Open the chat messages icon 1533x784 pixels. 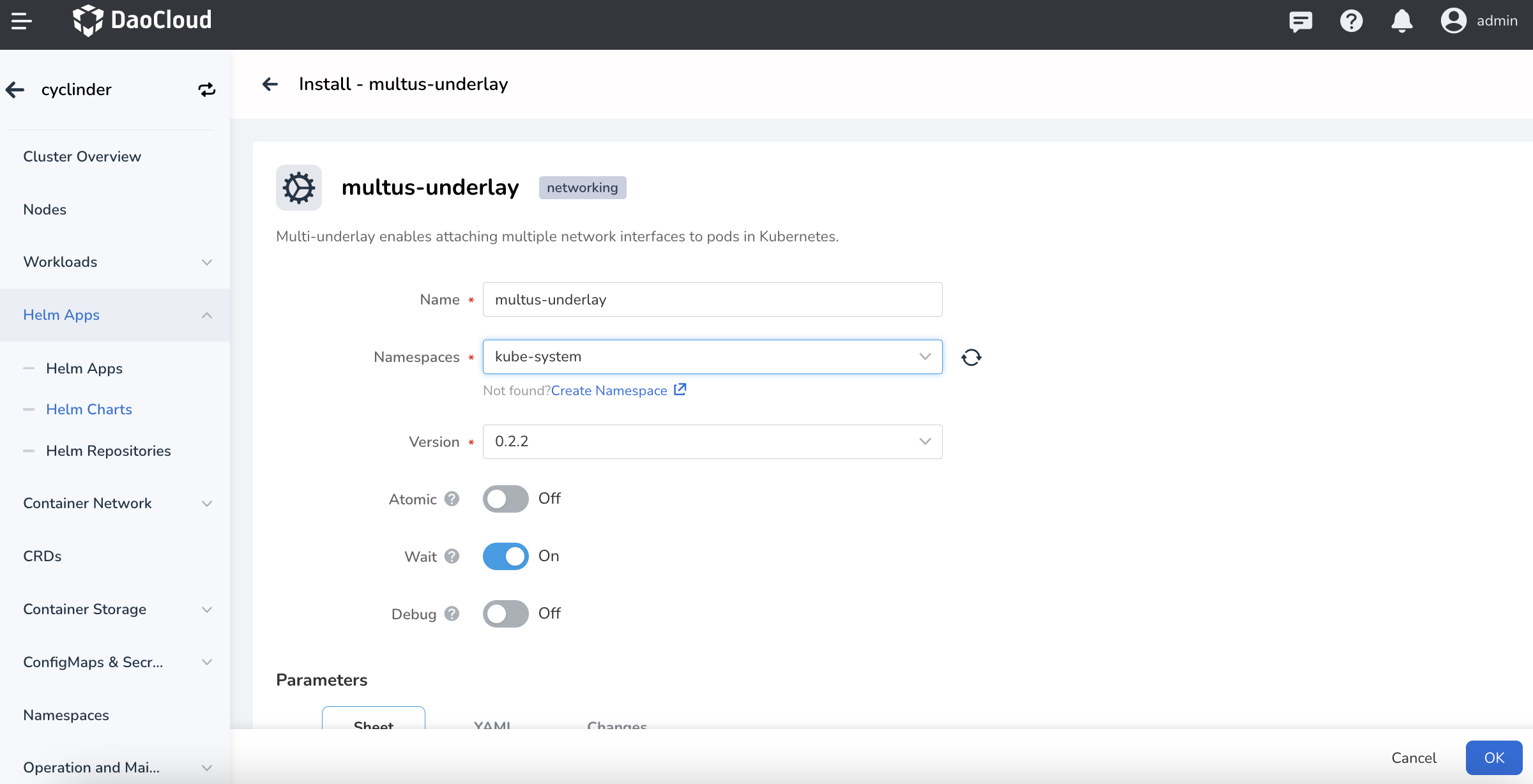point(1300,21)
